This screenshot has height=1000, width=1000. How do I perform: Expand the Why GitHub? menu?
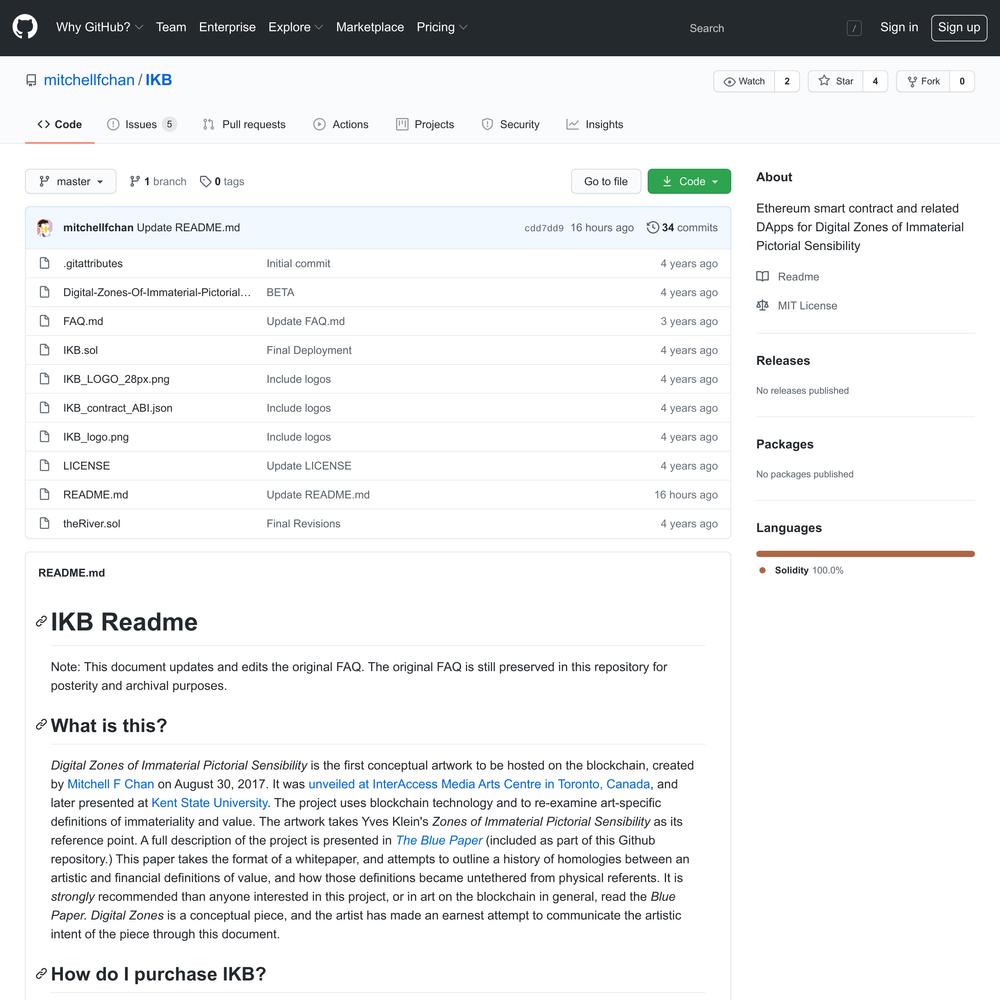pos(99,27)
